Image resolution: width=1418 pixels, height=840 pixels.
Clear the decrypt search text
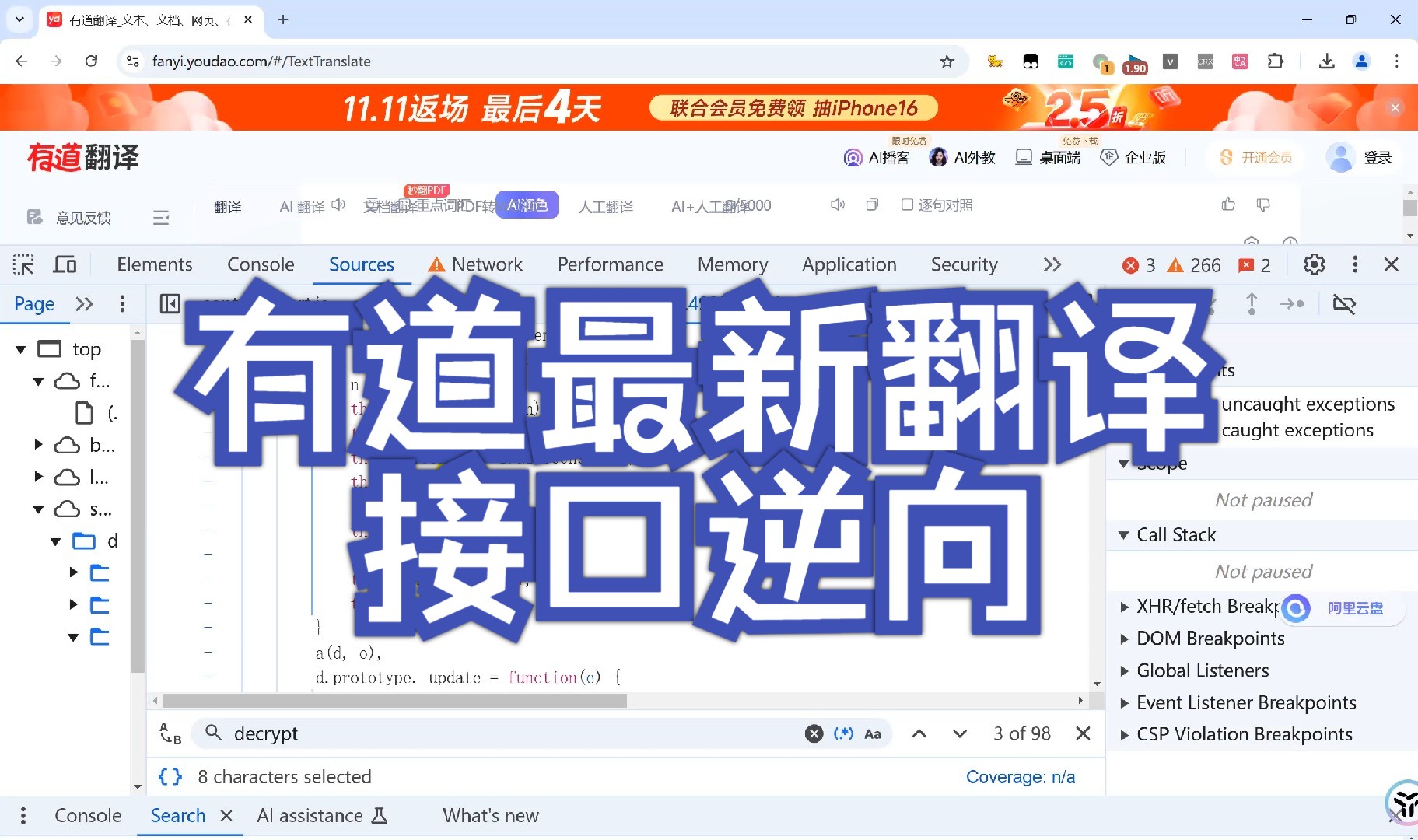point(814,733)
